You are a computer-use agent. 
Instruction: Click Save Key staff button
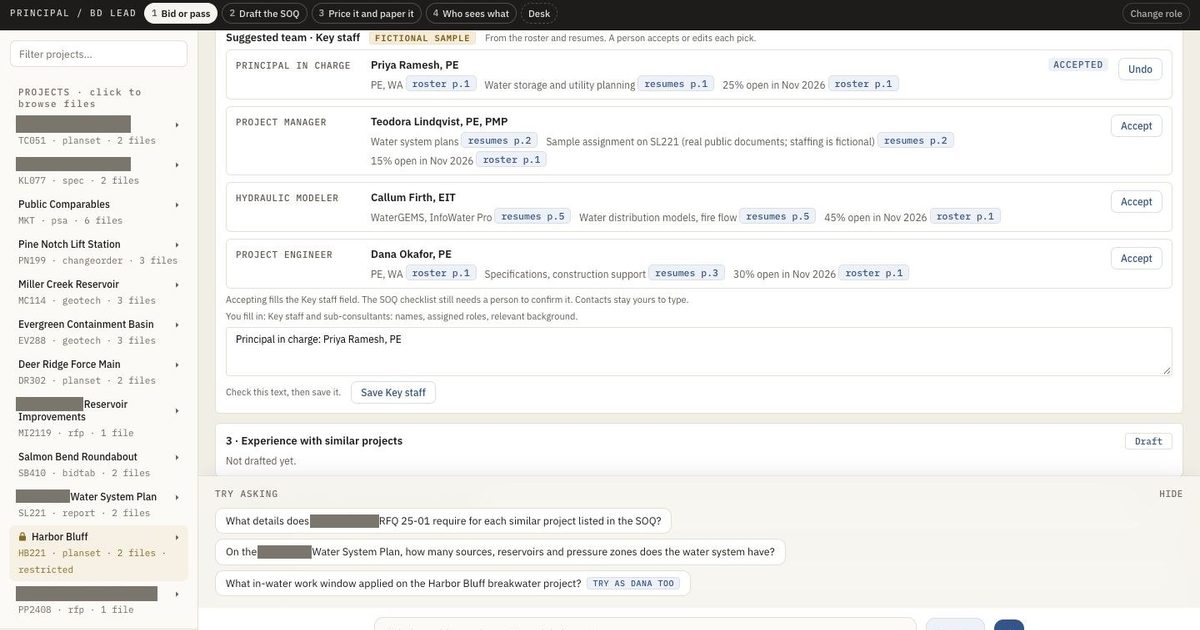393,392
